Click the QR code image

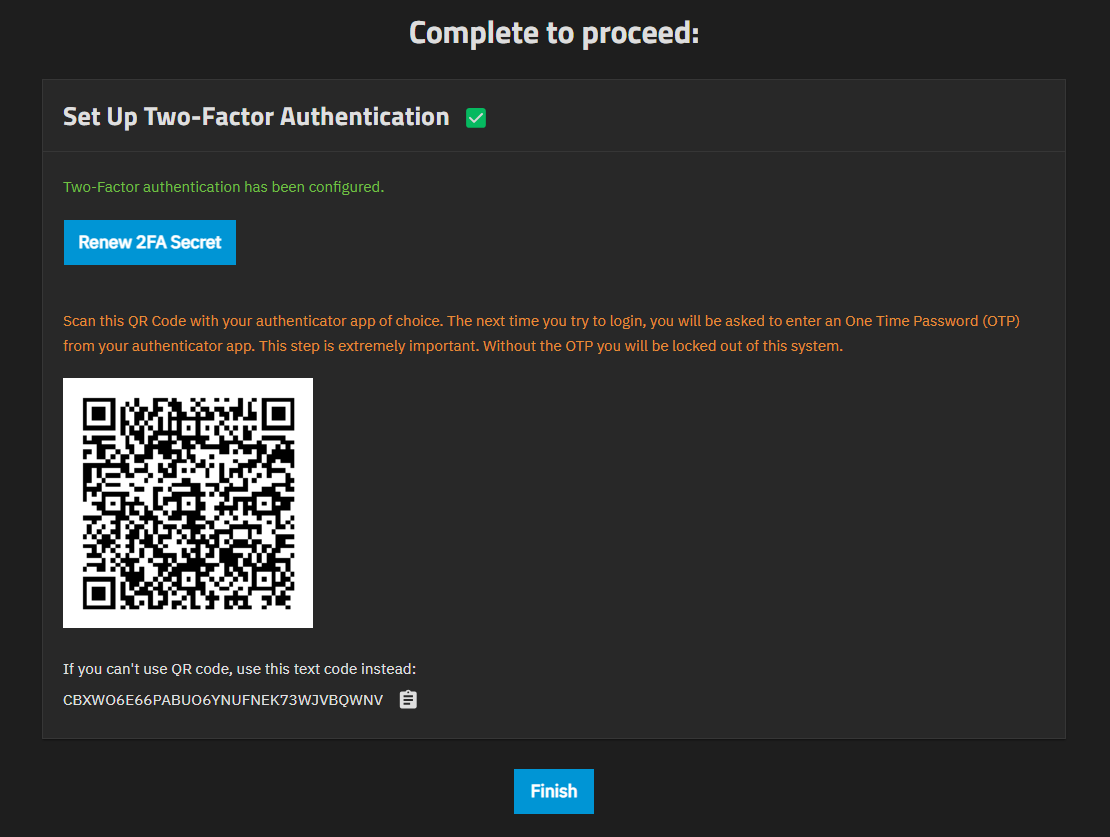coord(188,503)
